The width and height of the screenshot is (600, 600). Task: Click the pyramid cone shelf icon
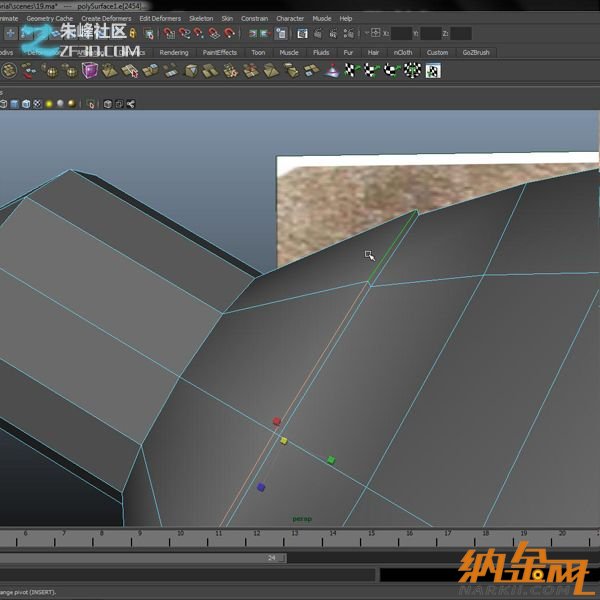[334, 70]
